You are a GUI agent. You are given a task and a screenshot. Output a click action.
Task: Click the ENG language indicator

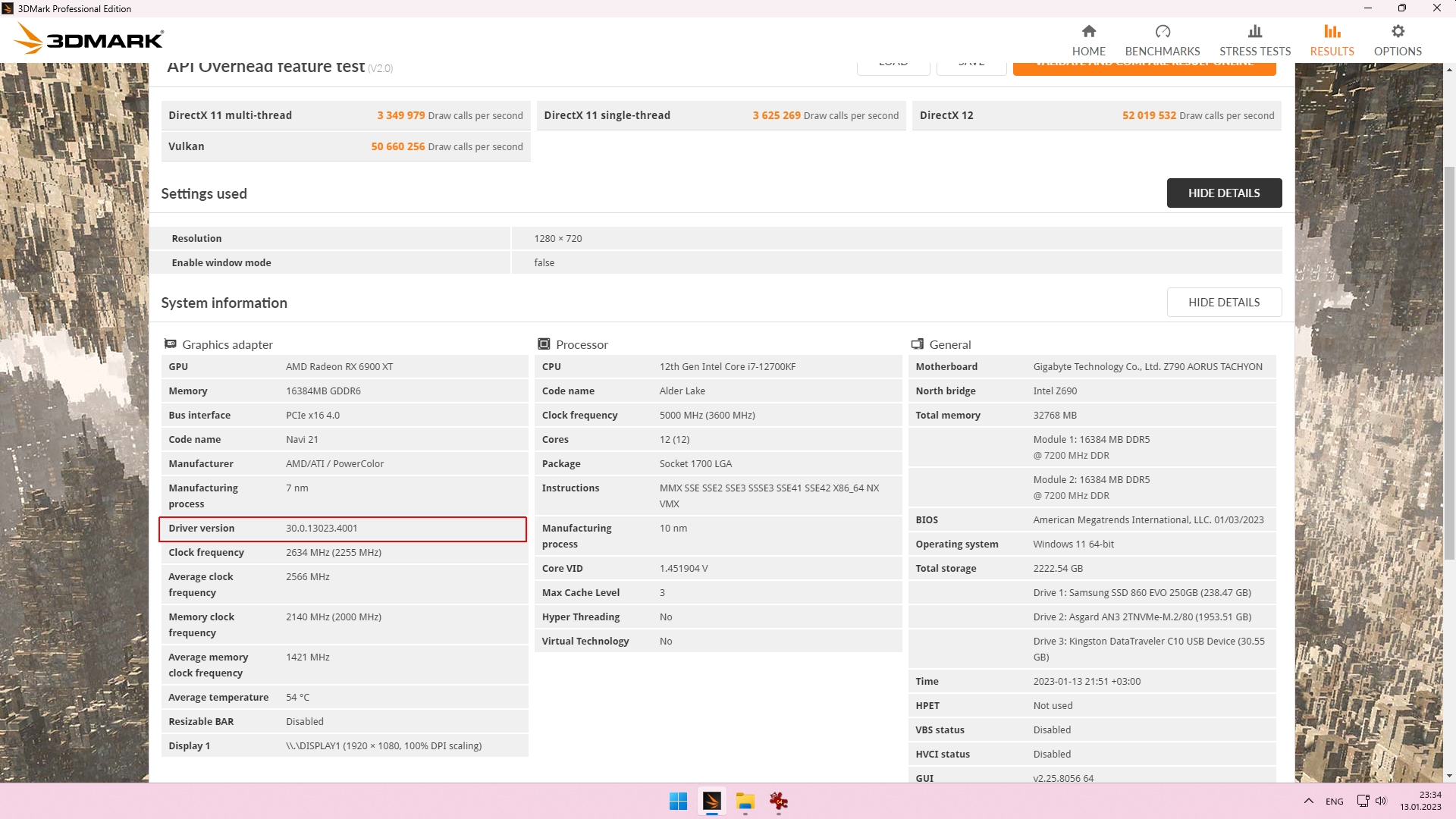[1334, 802]
